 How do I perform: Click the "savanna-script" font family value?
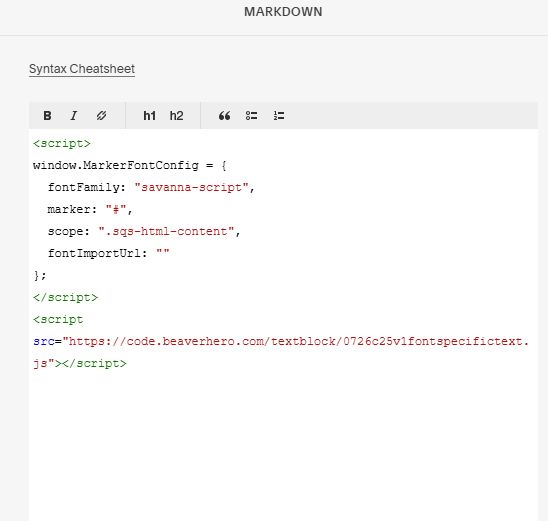pos(192,187)
